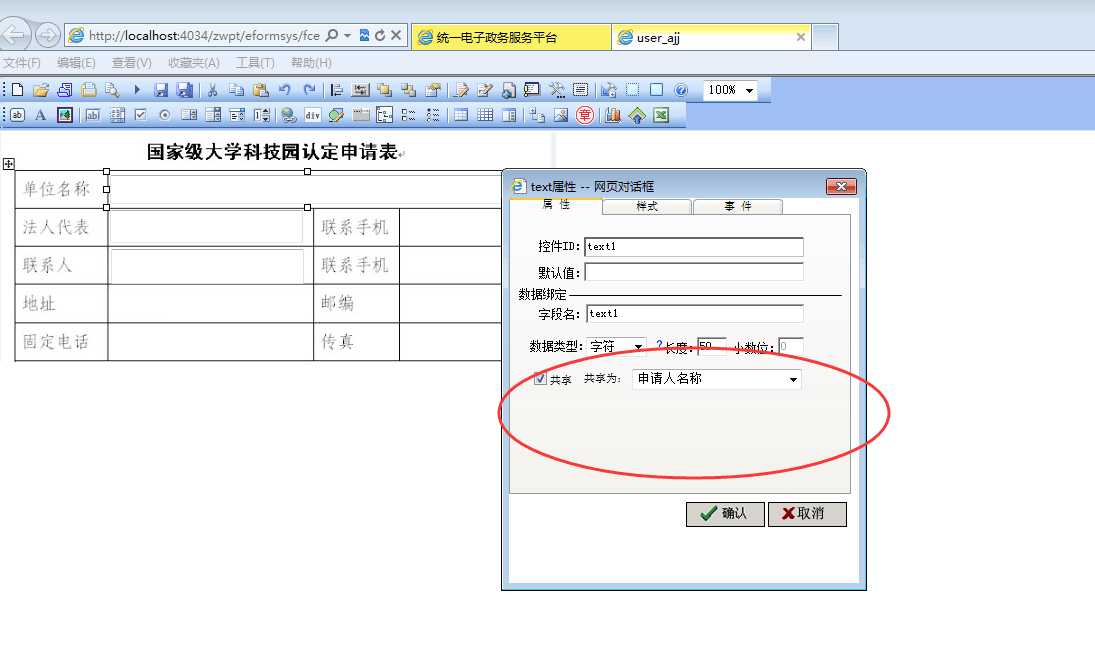Save the form using the floppy disk icon

[x=161, y=89]
